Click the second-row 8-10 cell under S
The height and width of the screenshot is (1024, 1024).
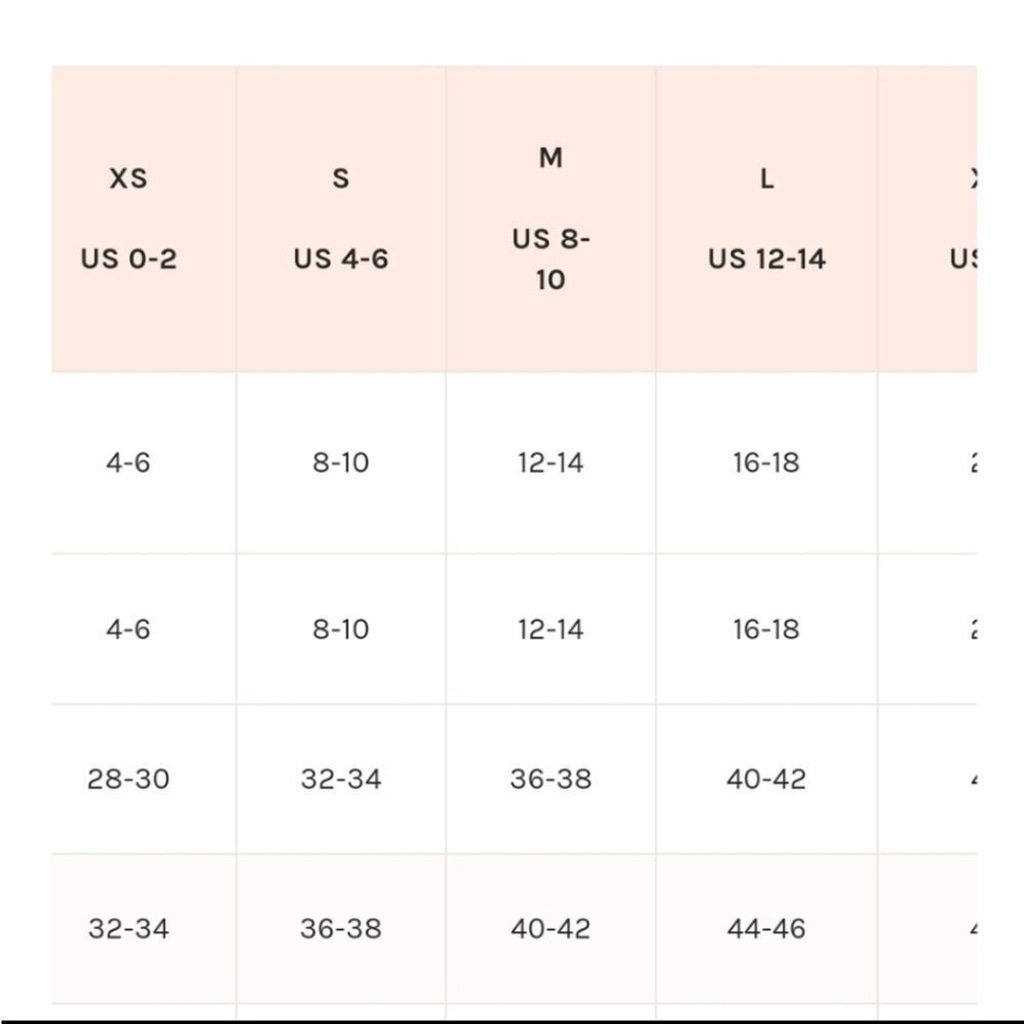coord(341,630)
